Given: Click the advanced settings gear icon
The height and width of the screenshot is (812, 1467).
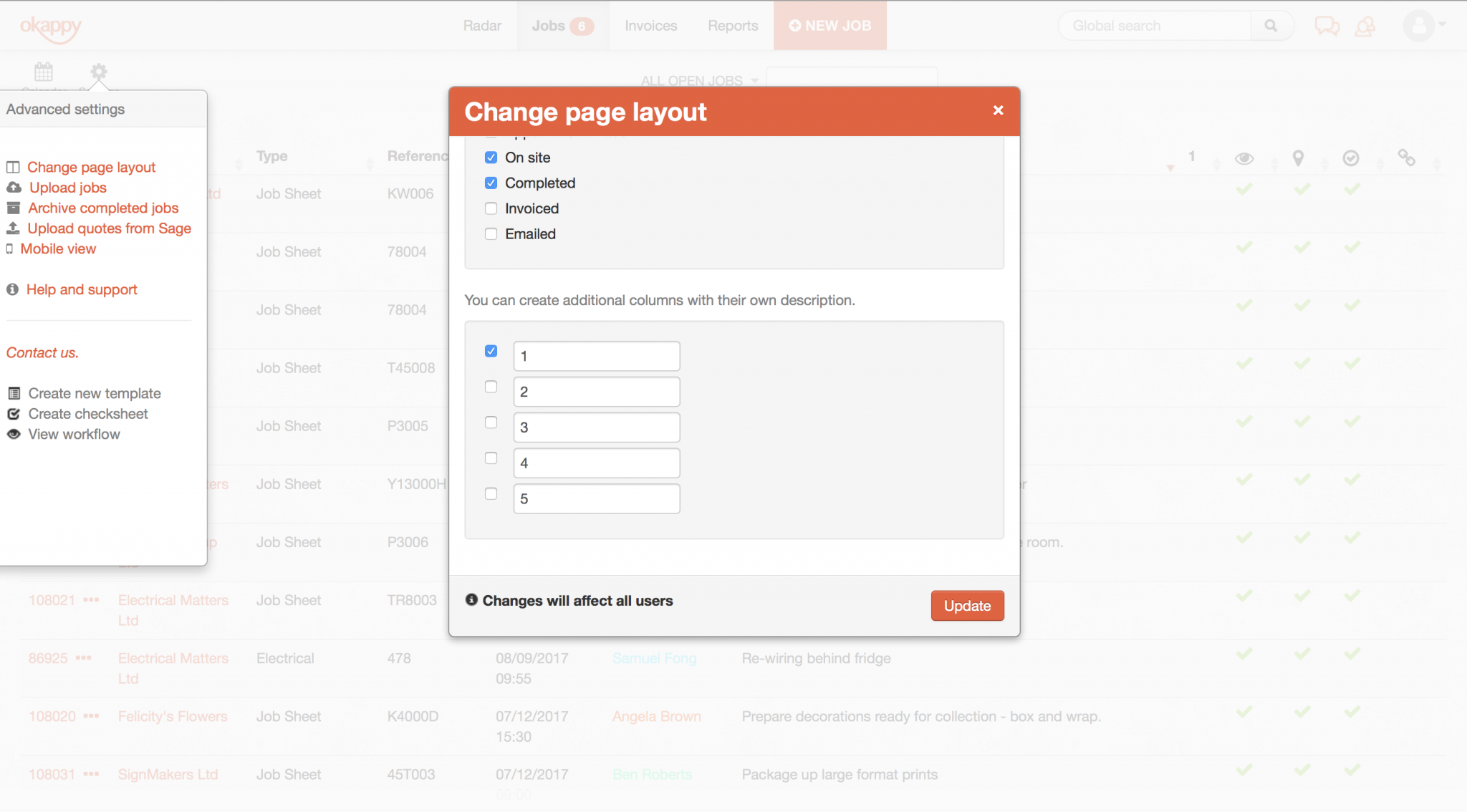Looking at the screenshot, I should point(99,72).
